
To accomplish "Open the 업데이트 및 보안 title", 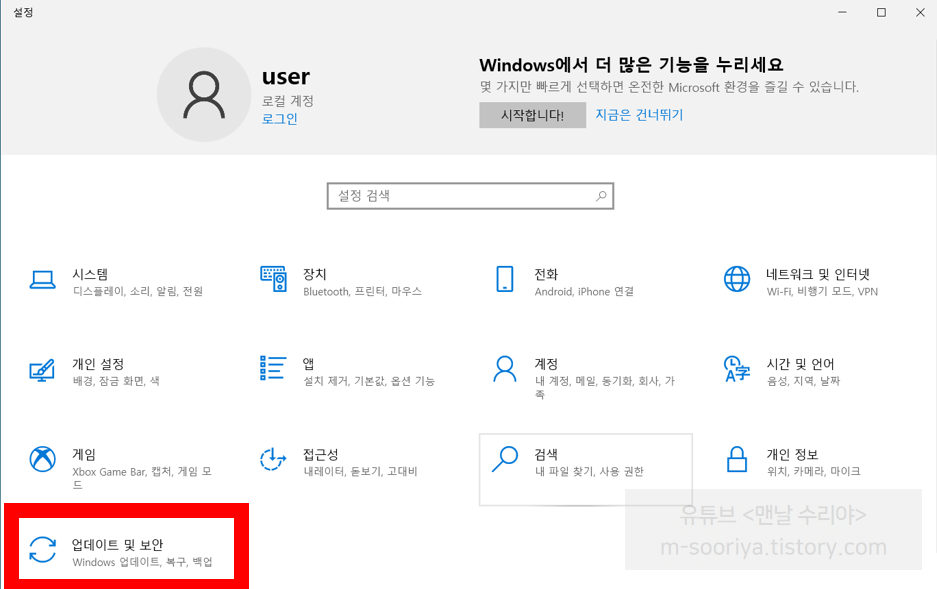I will (117, 545).
